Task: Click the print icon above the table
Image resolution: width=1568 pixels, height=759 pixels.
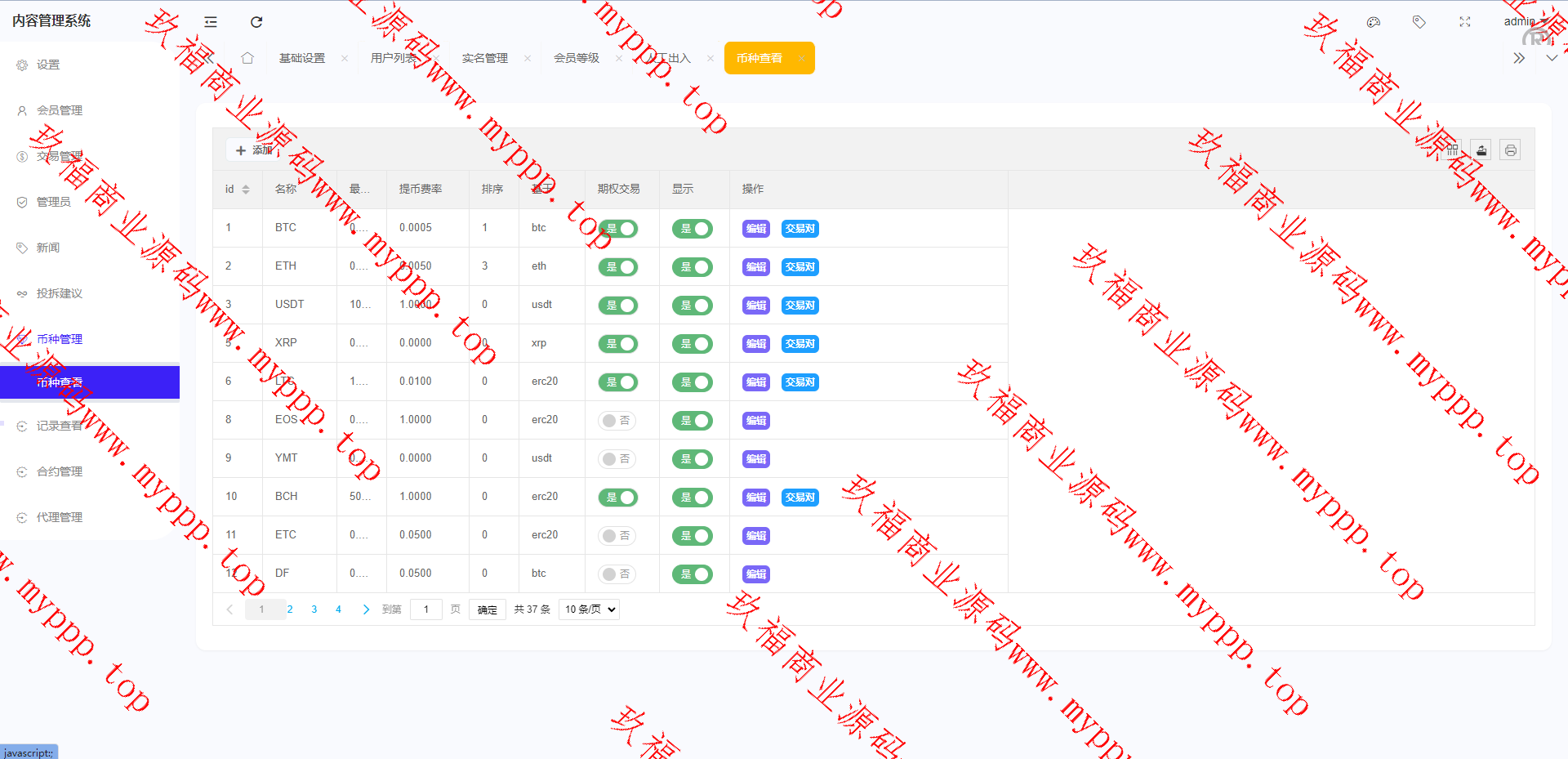Action: pyautogui.click(x=1510, y=150)
